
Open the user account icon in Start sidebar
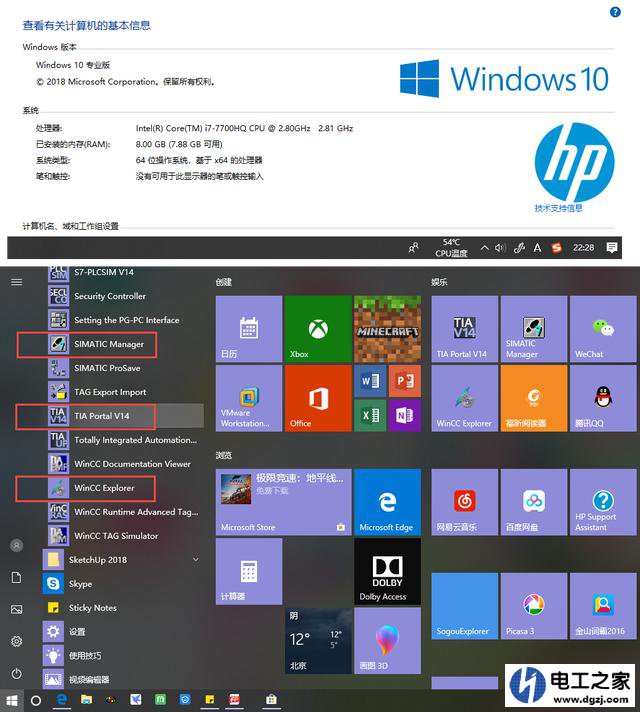coord(16,545)
